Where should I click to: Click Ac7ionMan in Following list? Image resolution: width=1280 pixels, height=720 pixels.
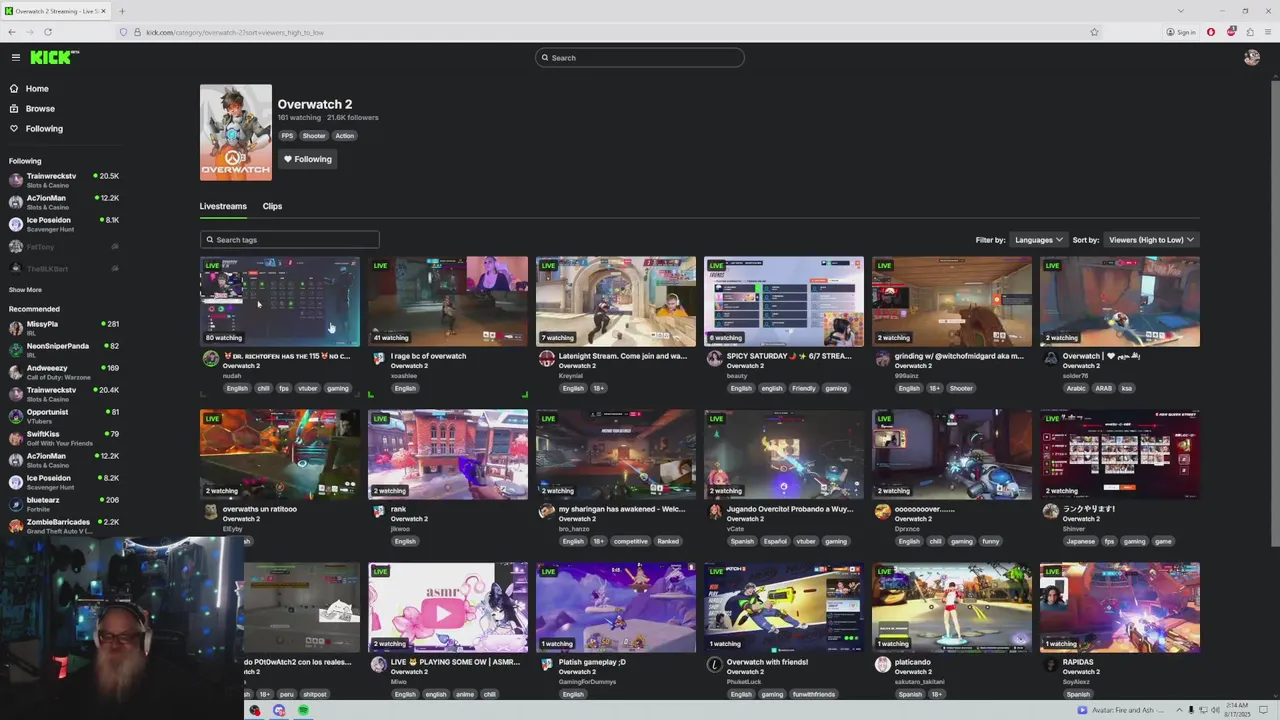[64, 202]
